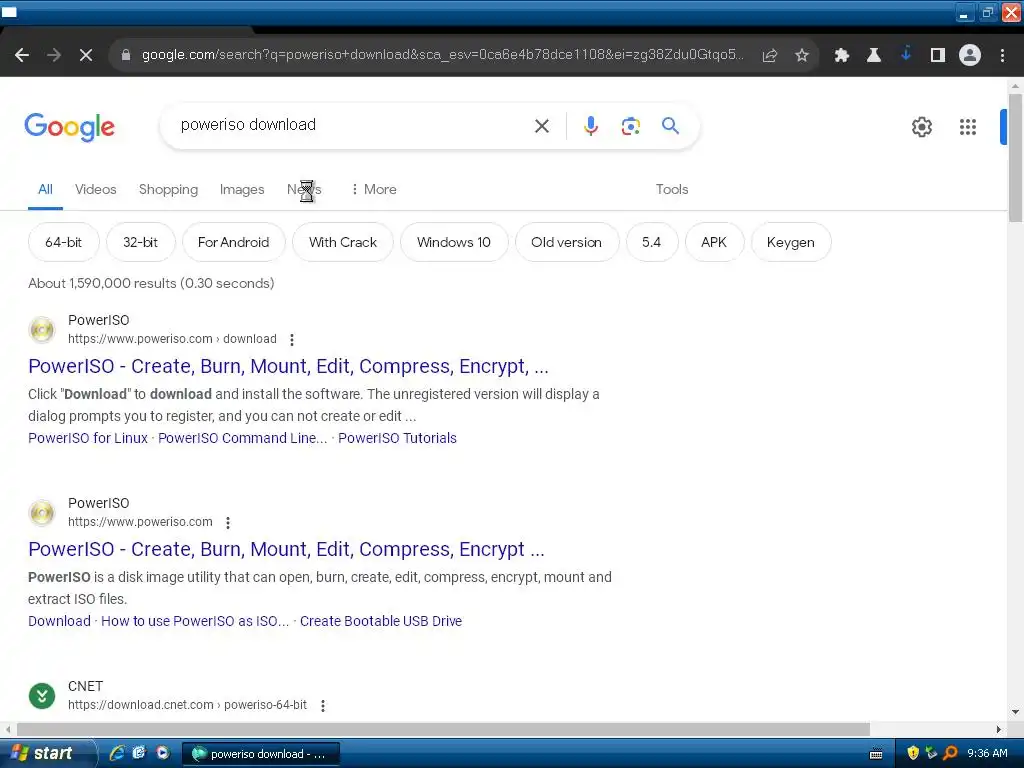Stop loading the page
The width and height of the screenshot is (1024, 768).
point(86,56)
